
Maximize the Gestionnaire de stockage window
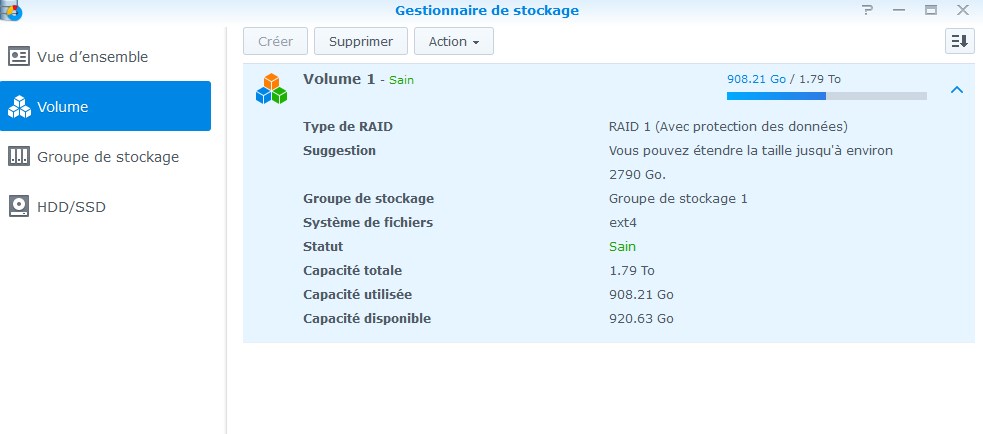click(931, 9)
